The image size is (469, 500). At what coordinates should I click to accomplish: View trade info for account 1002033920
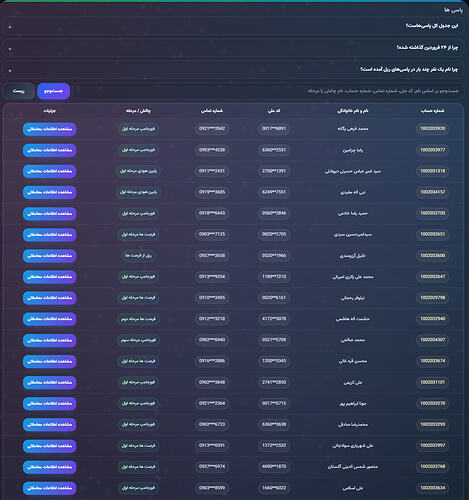pos(50,129)
